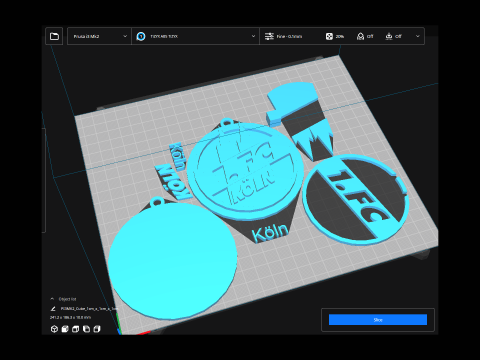Click the pencil edit icon beside job name

pos(53,309)
